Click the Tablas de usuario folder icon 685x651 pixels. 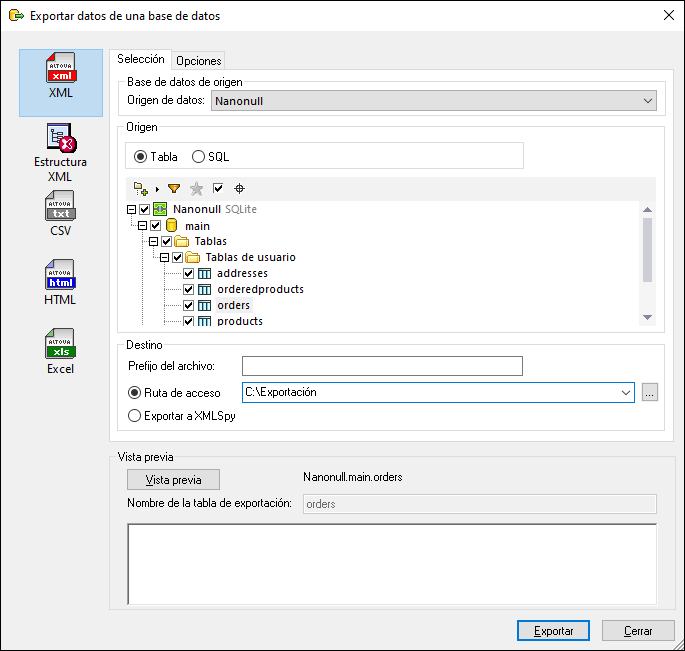pos(193,257)
